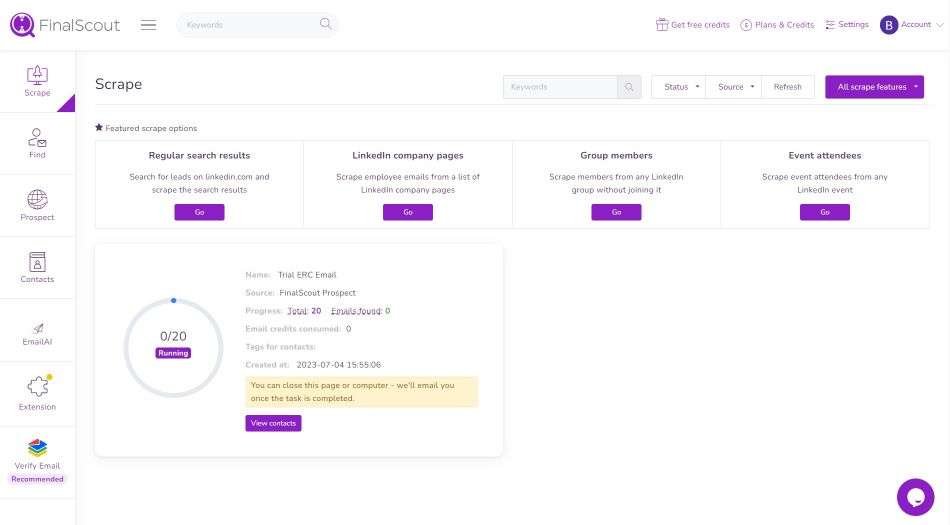This screenshot has height=525, width=950.
Task: Open EmailAI paper plane icon
Action: (x=38, y=328)
